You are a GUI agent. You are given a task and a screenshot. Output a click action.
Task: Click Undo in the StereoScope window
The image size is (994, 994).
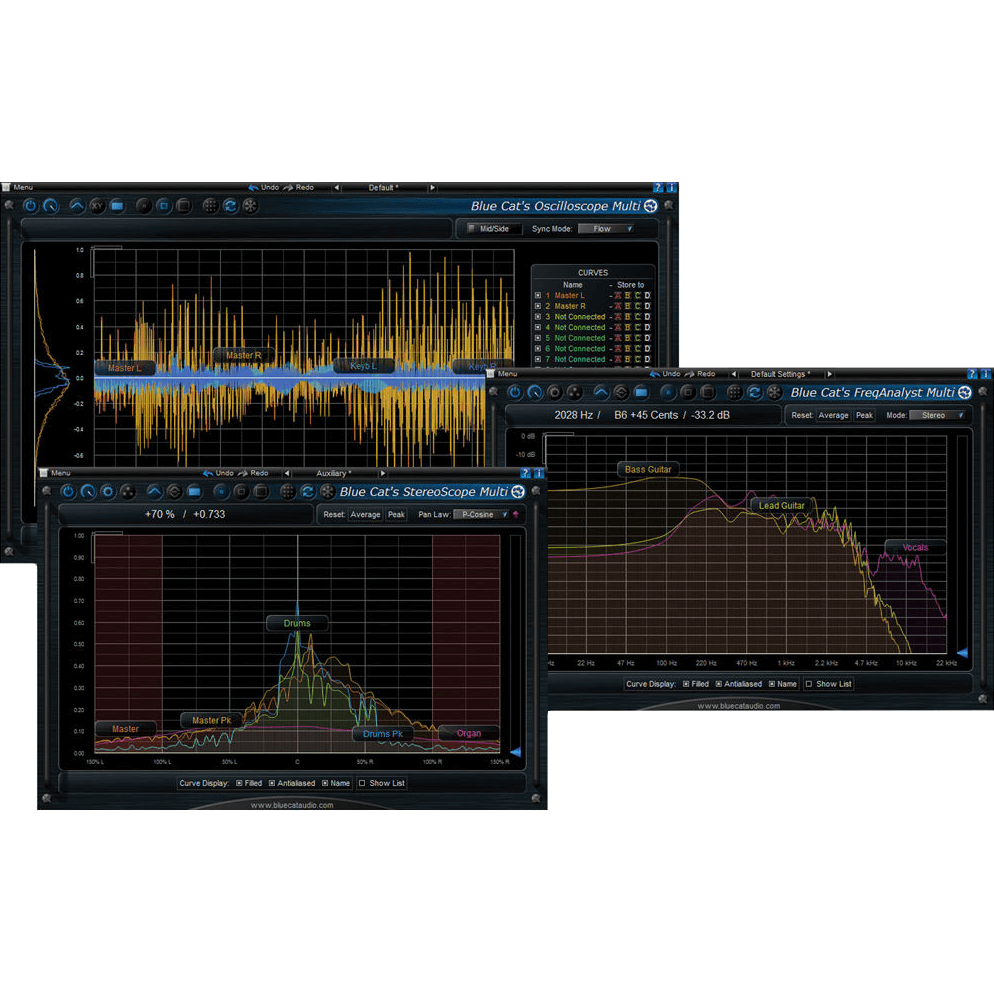click(x=218, y=473)
